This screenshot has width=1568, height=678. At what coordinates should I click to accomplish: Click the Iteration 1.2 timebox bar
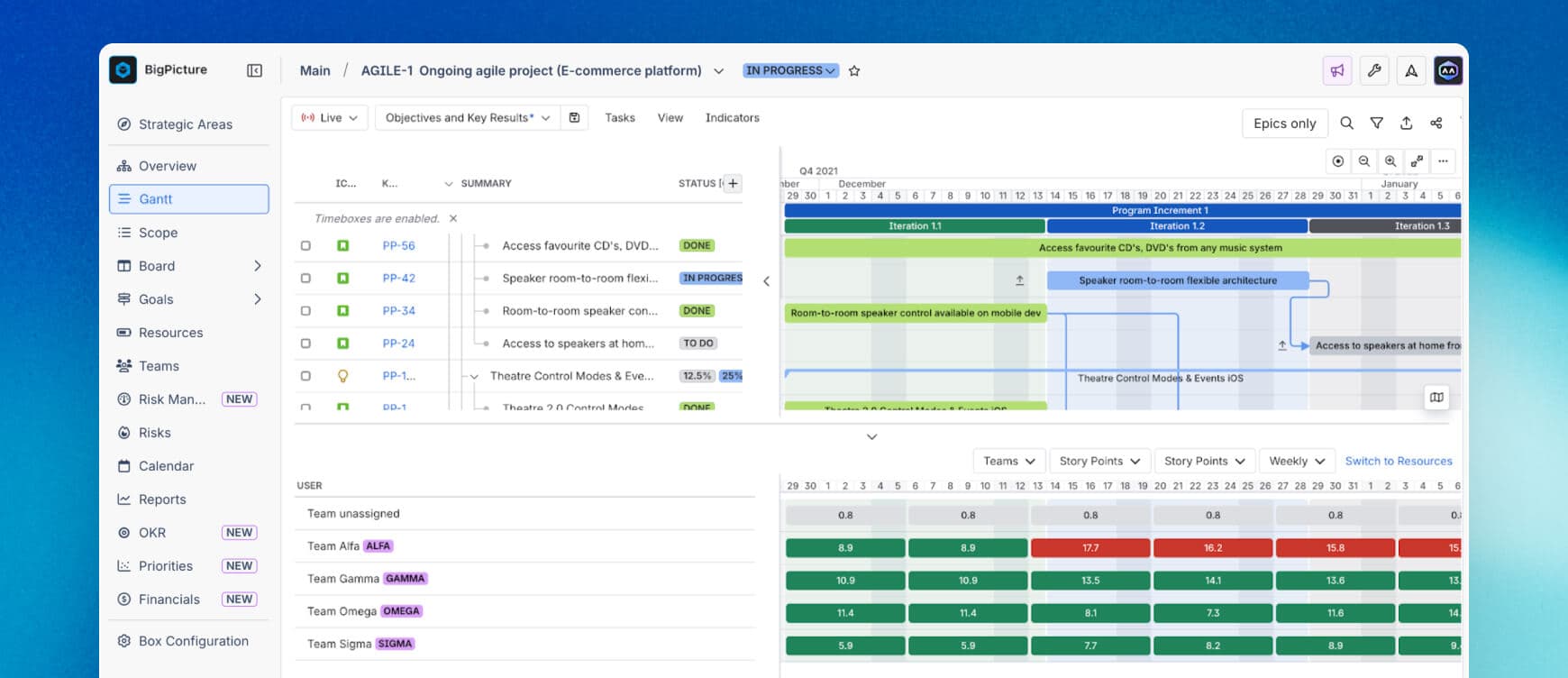click(x=1177, y=226)
